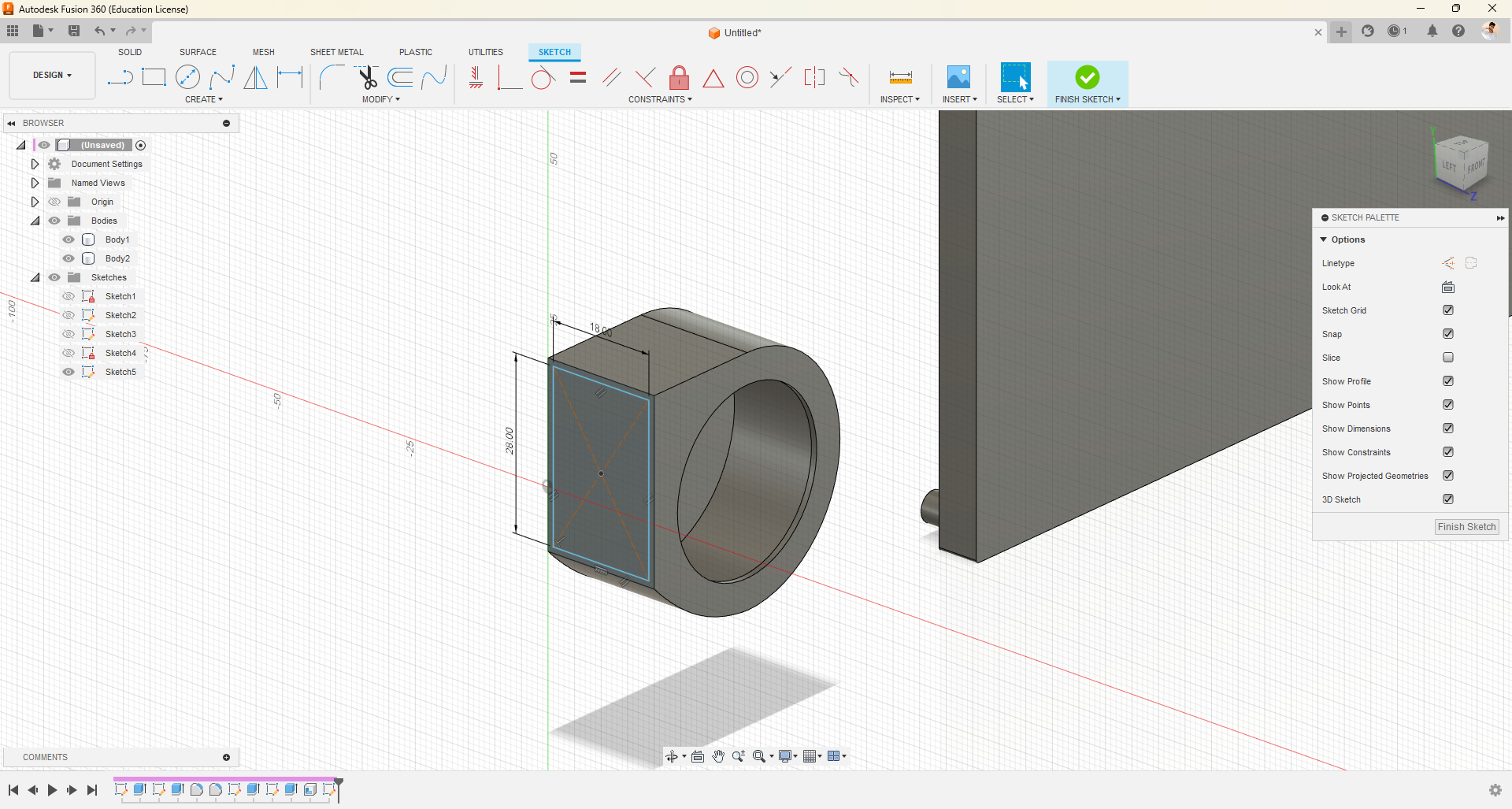Screen dimensions: 1512x809
Task: Click the ViewCube FRONT face
Action: [1474, 167]
